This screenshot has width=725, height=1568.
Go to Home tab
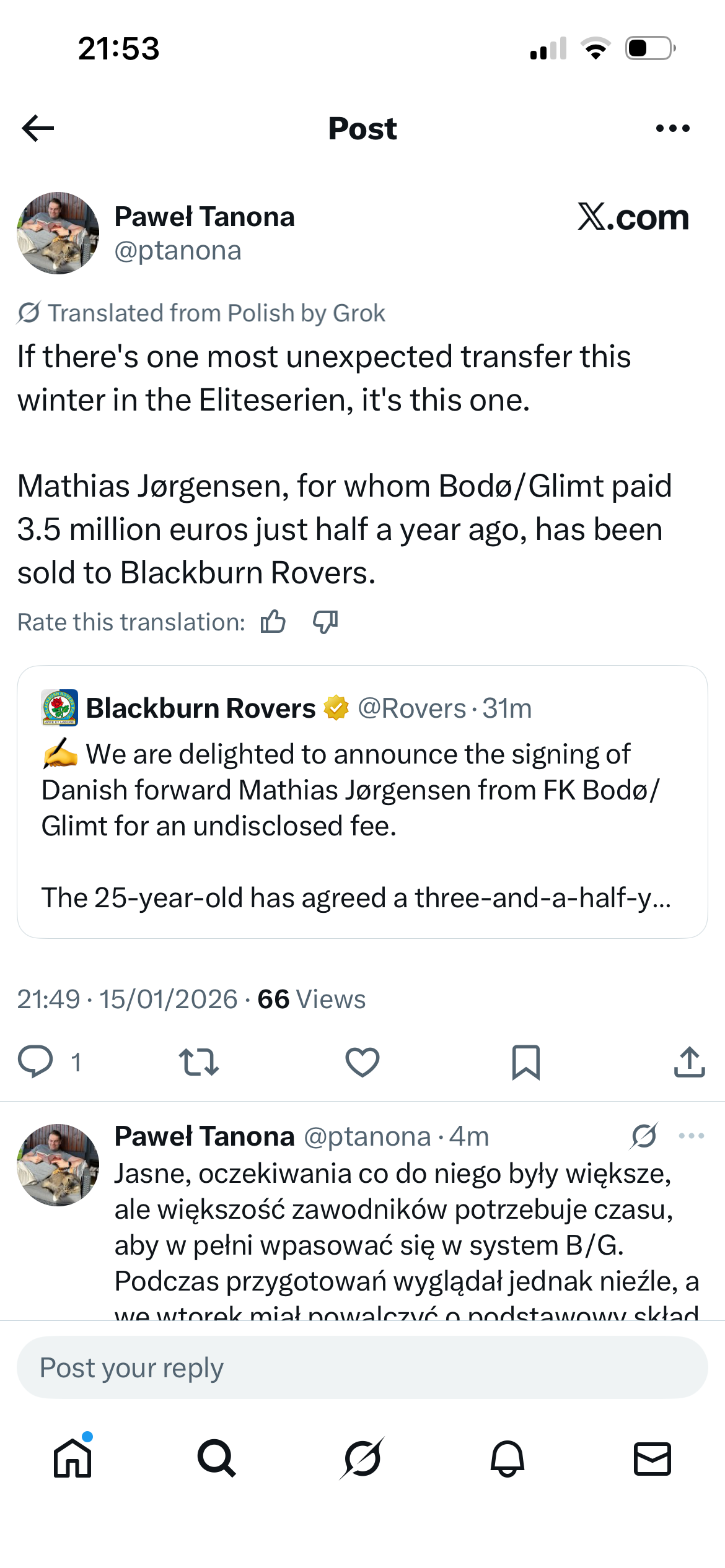(x=72, y=1458)
